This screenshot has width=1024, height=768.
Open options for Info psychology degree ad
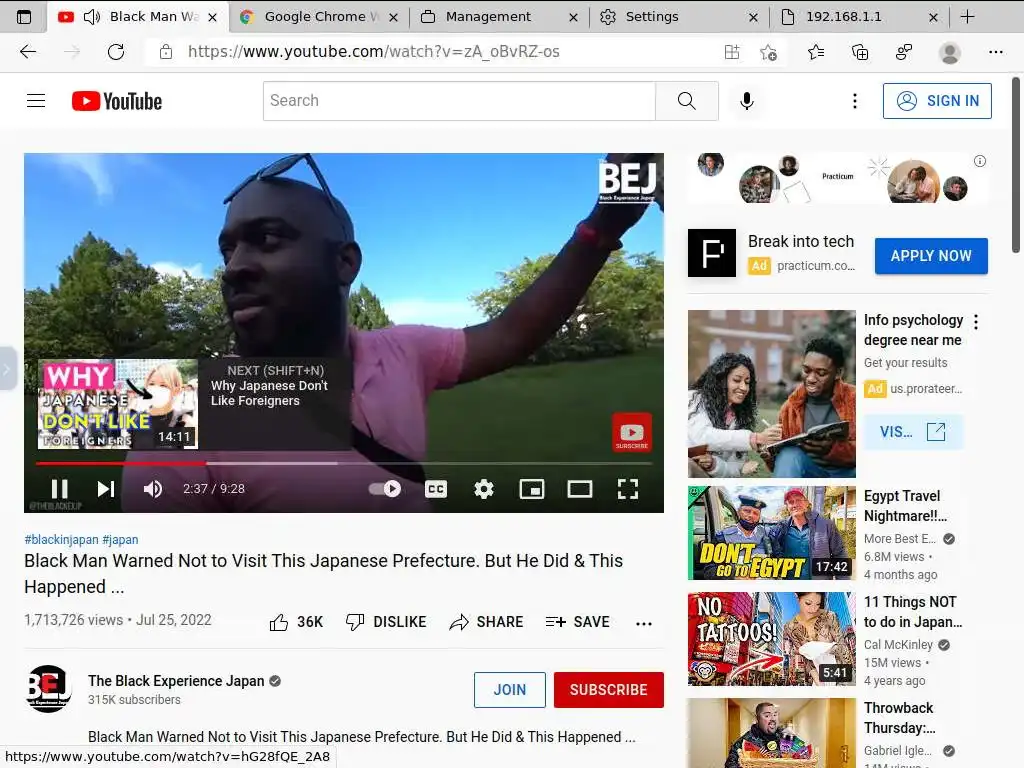pyautogui.click(x=976, y=322)
